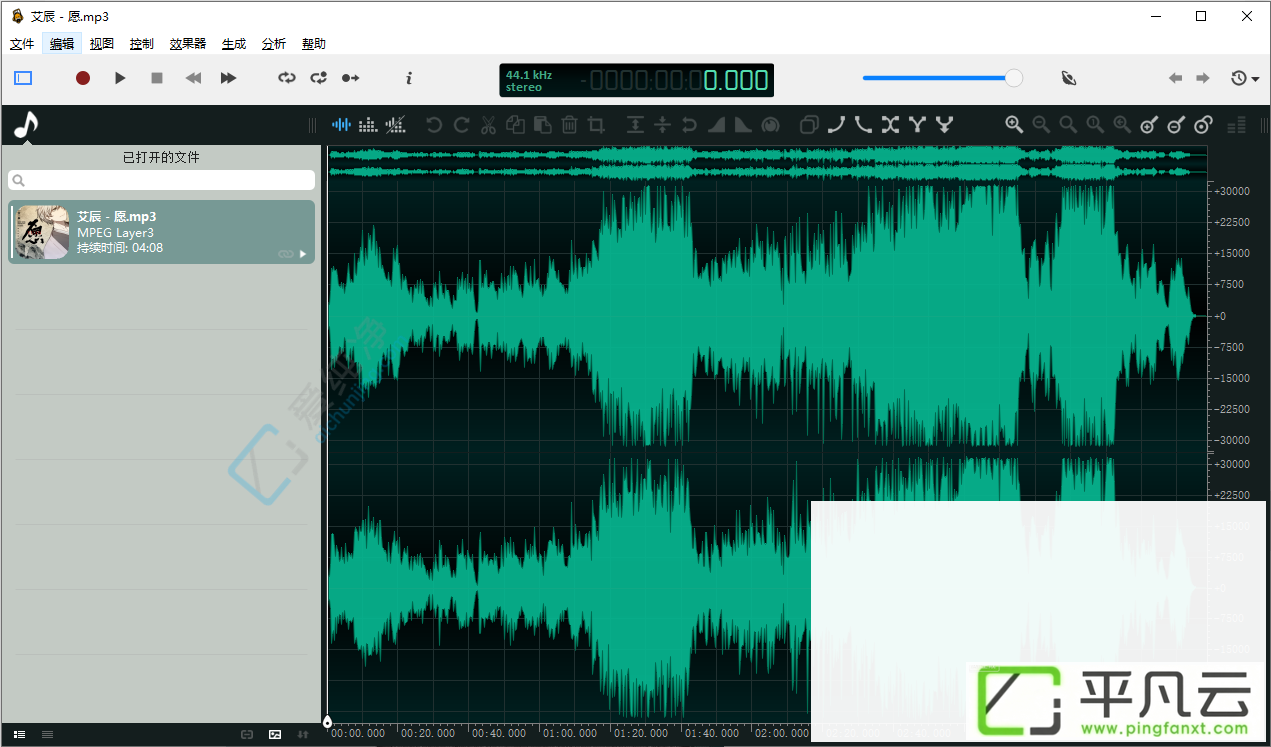The height and width of the screenshot is (747, 1271).
Task: Toggle loop selection with dot icon
Action: click(x=319, y=78)
